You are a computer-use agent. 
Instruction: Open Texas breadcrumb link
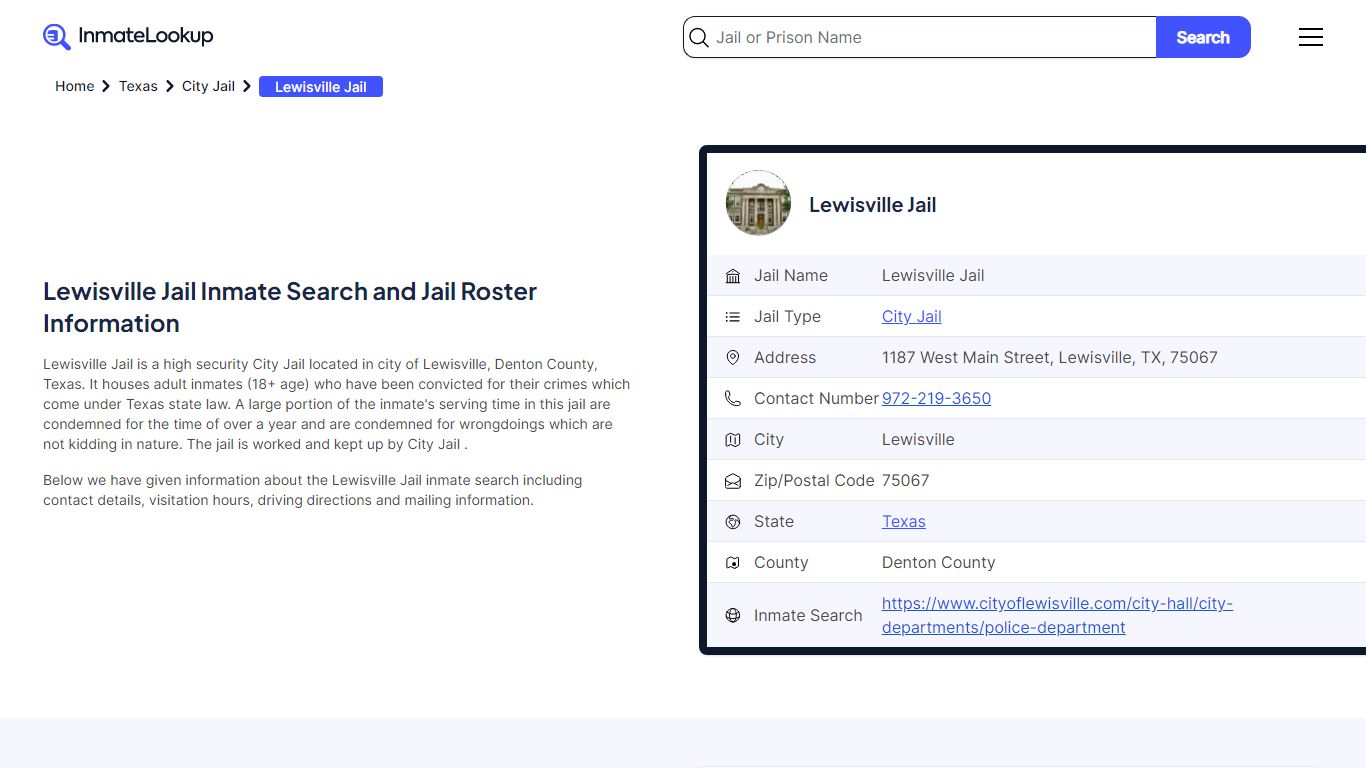138,87
